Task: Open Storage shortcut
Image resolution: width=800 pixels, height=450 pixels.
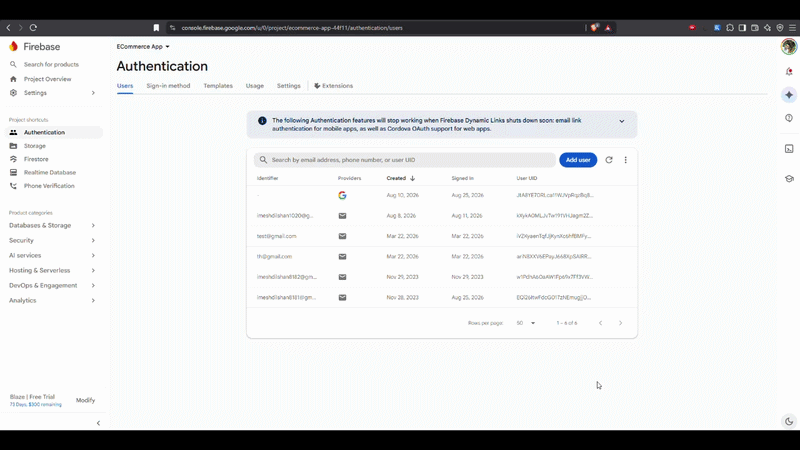Action: [34, 146]
